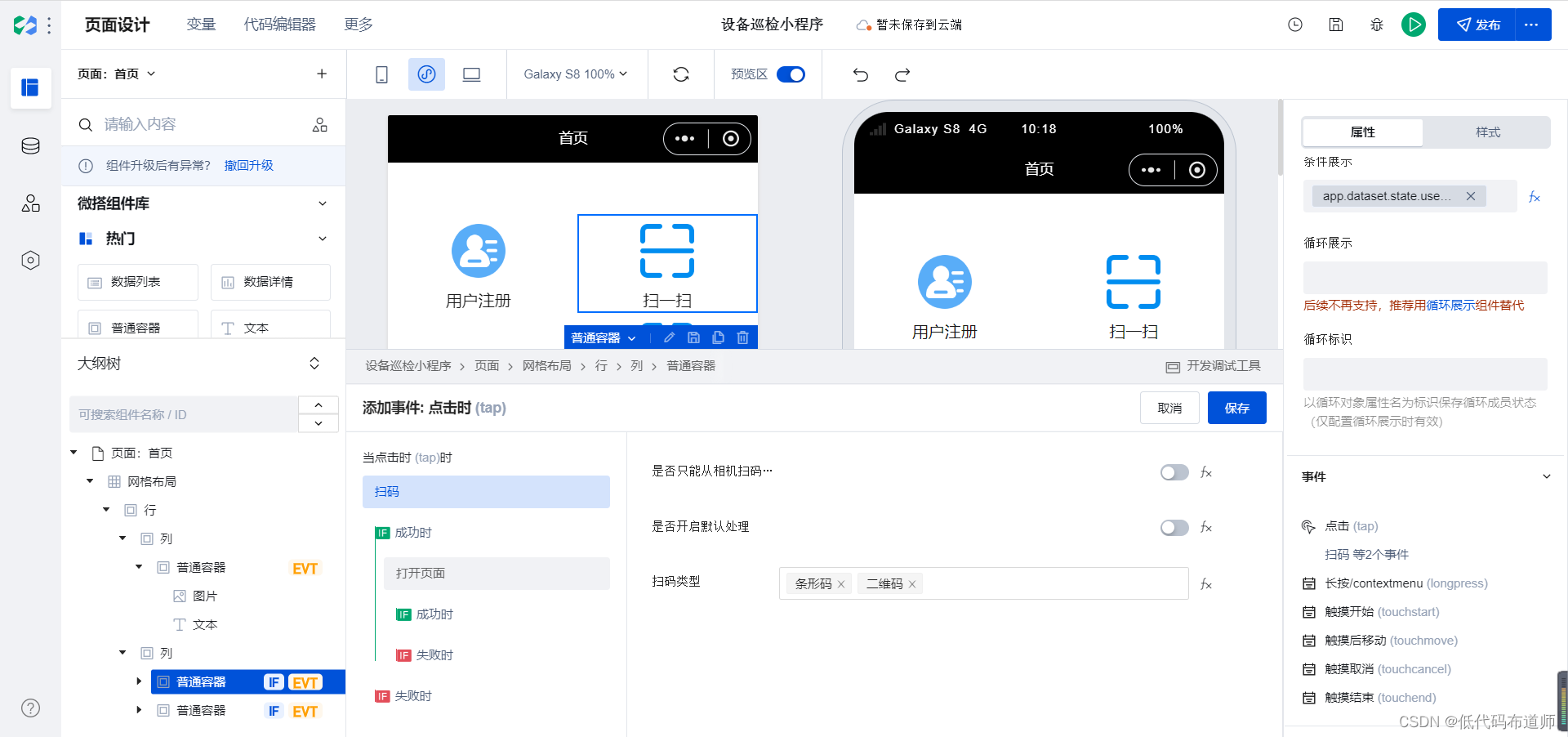Open the page selector dropdown
This screenshot has width=1568, height=737.
pyautogui.click(x=117, y=74)
